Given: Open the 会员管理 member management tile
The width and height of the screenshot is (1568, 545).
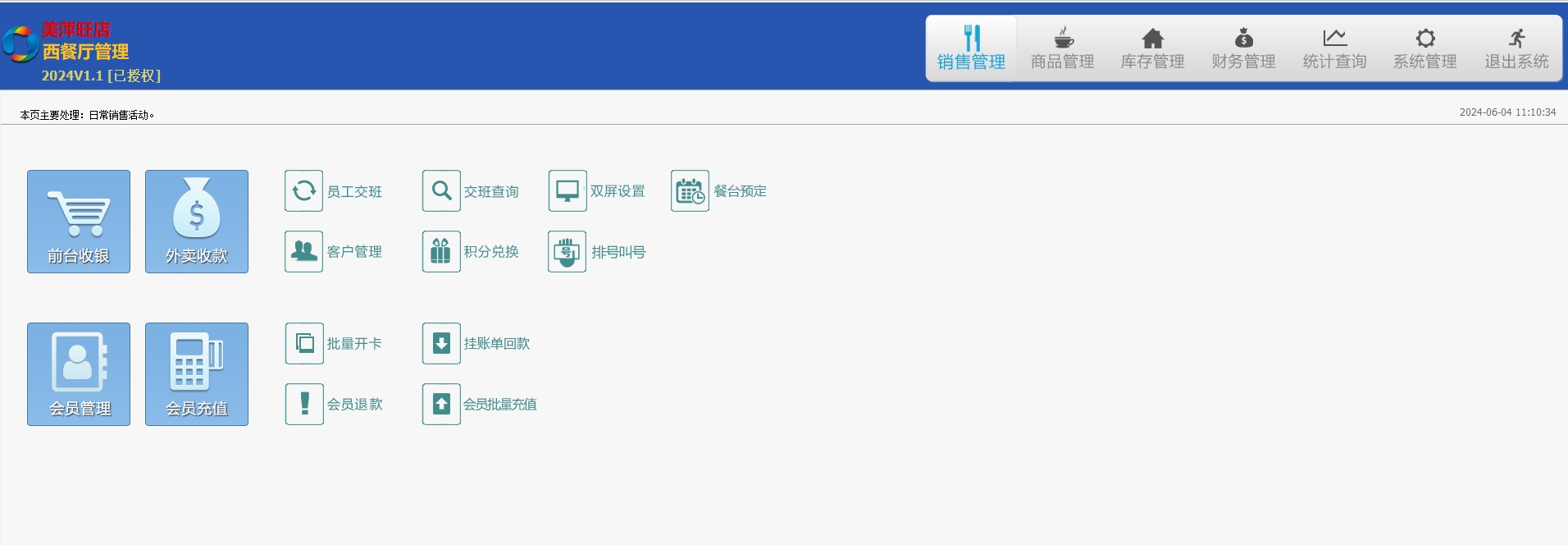Looking at the screenshot, I should (79, 374).
